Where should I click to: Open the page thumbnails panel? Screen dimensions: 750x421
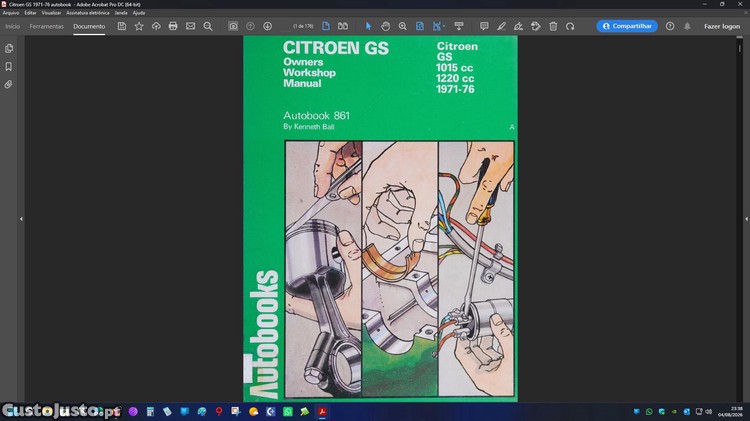[x=9, y=48]
